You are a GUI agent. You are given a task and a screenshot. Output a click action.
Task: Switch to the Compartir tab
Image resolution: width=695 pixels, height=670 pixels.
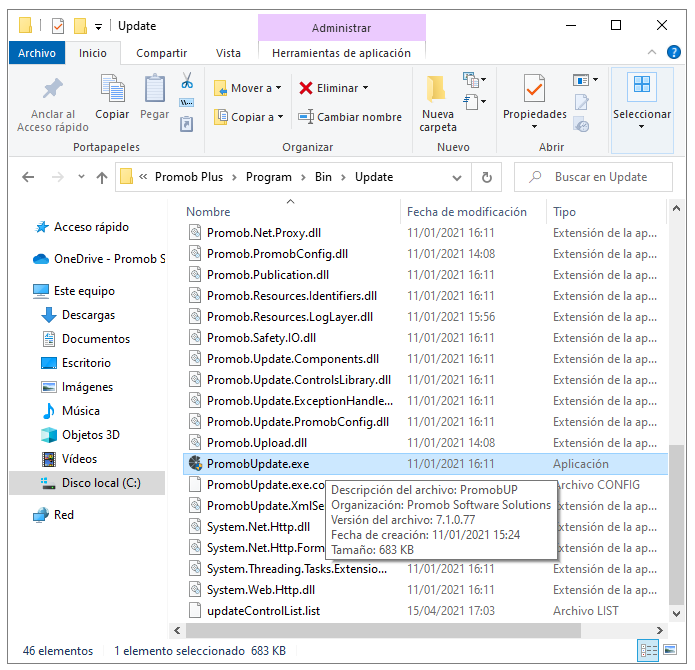point(161,53)
